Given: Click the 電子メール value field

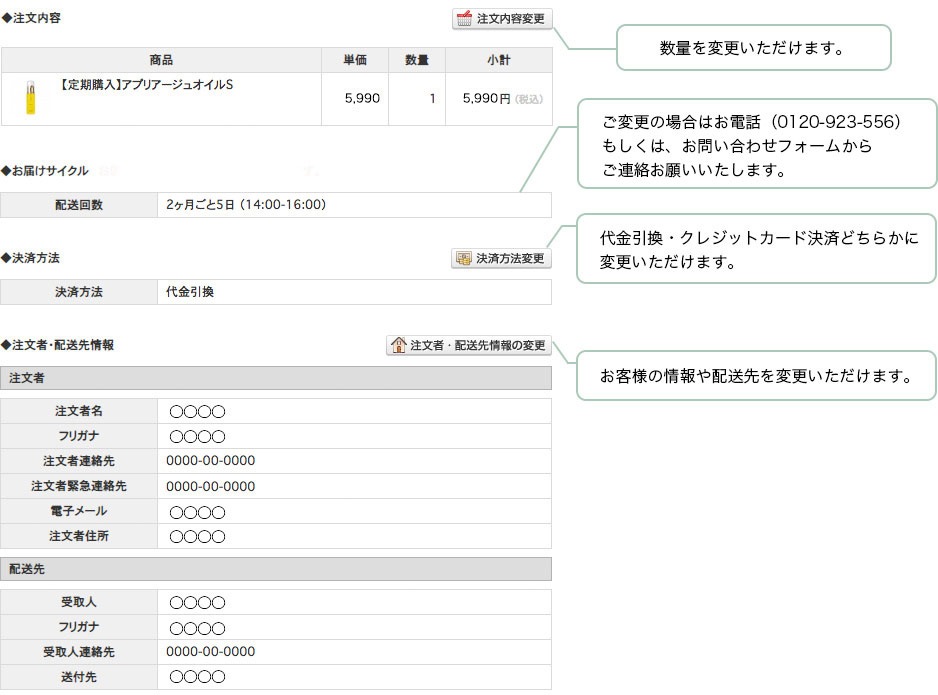Looking at the screenshot, I should pos(197,512).
